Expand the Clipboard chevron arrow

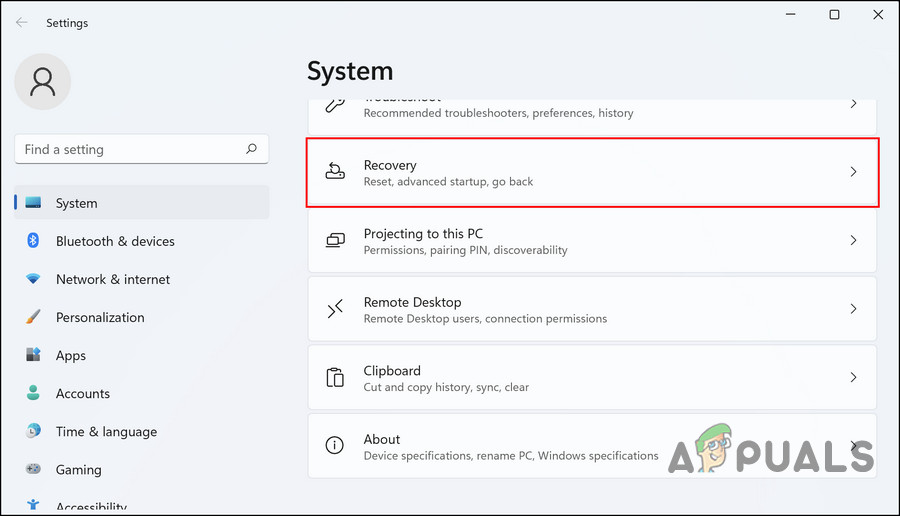853,378
